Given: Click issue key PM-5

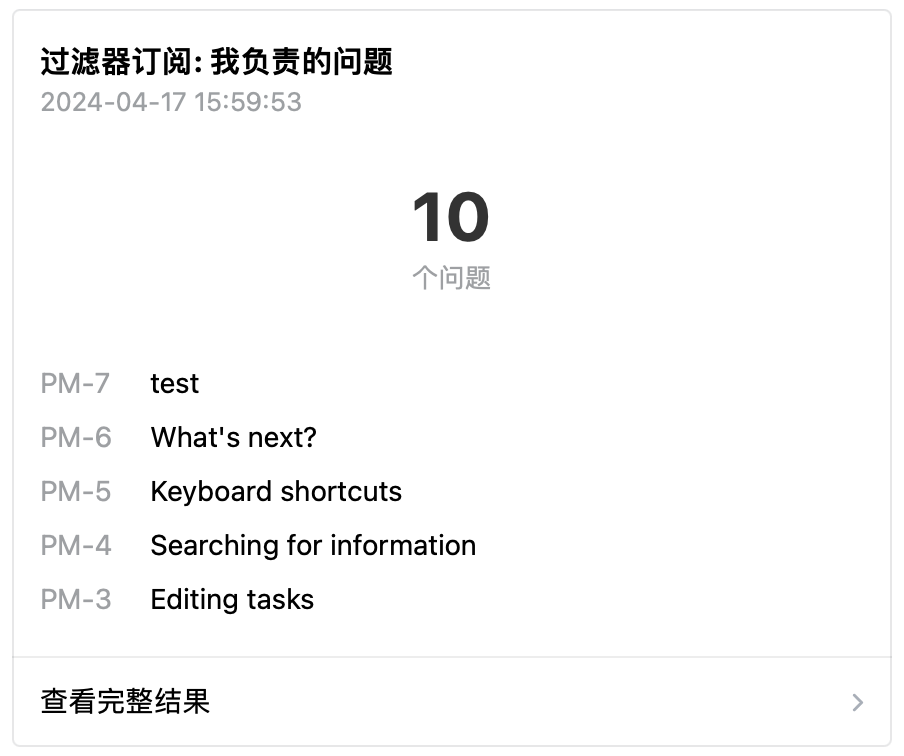Looking at the screenshot, I should 75,492.
